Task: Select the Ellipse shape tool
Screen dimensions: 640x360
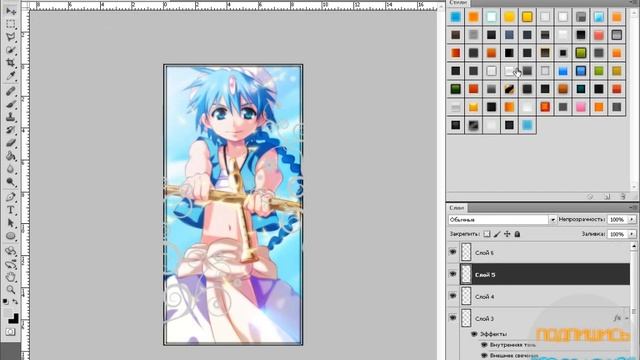Action: (x=11, y=236)
